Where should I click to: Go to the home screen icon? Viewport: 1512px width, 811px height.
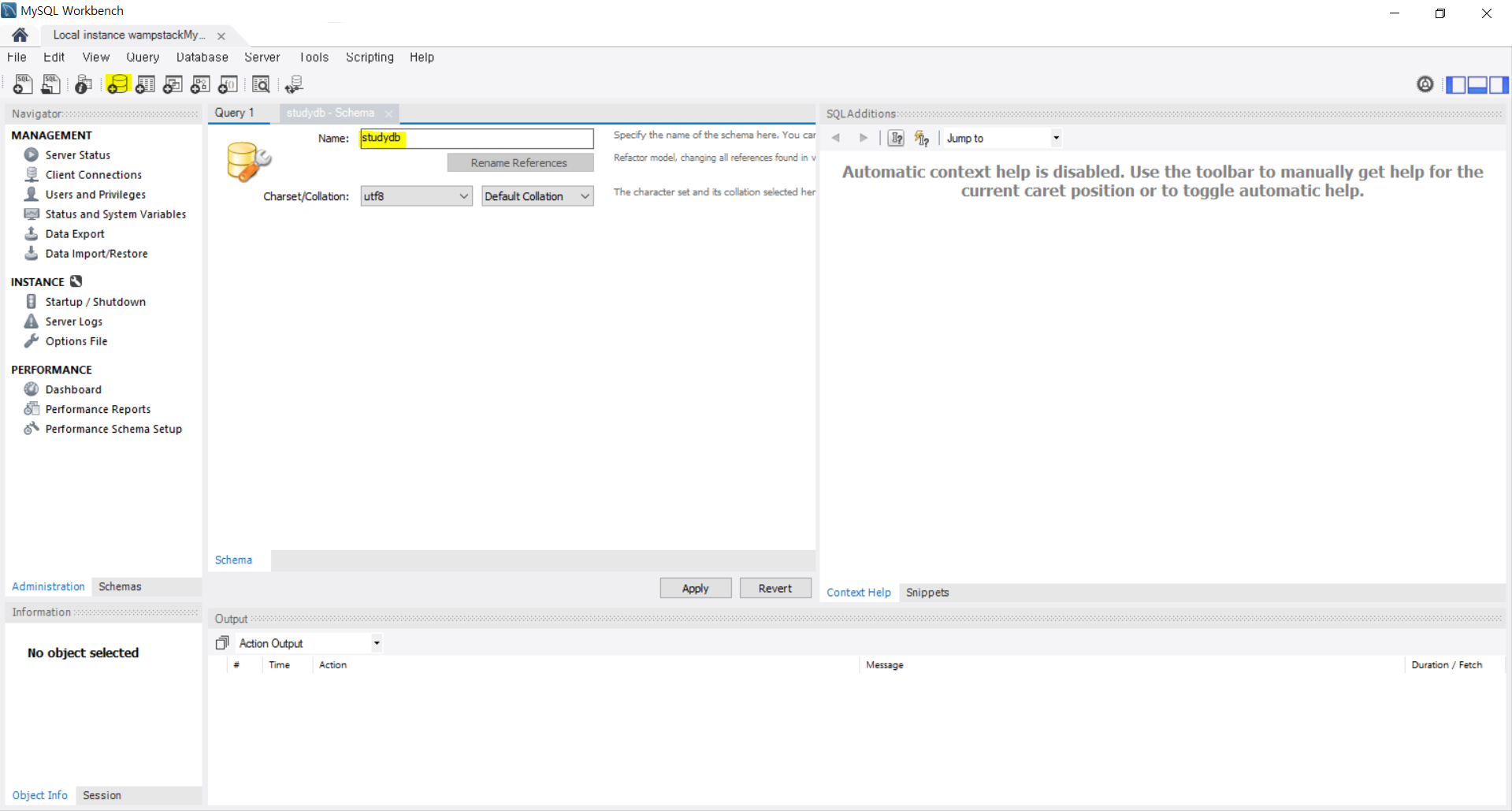pyautogui.click(x=20, y=35)
